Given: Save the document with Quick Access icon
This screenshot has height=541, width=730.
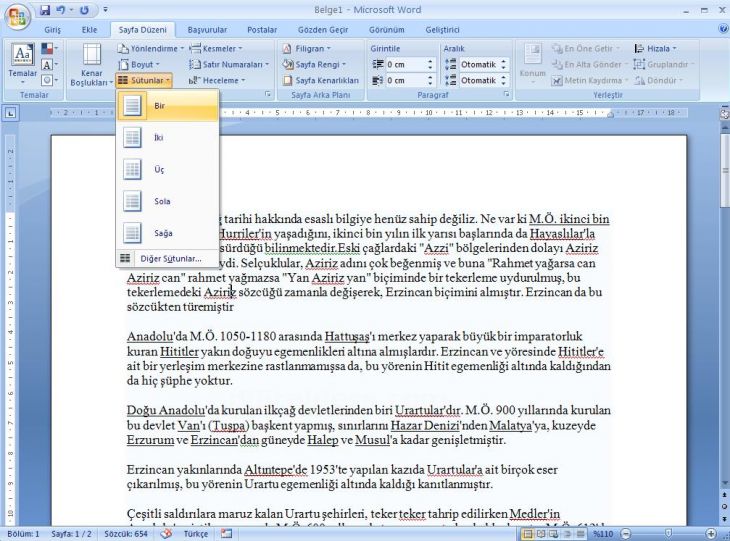Looking at the screenshot, I should [45, 10].
